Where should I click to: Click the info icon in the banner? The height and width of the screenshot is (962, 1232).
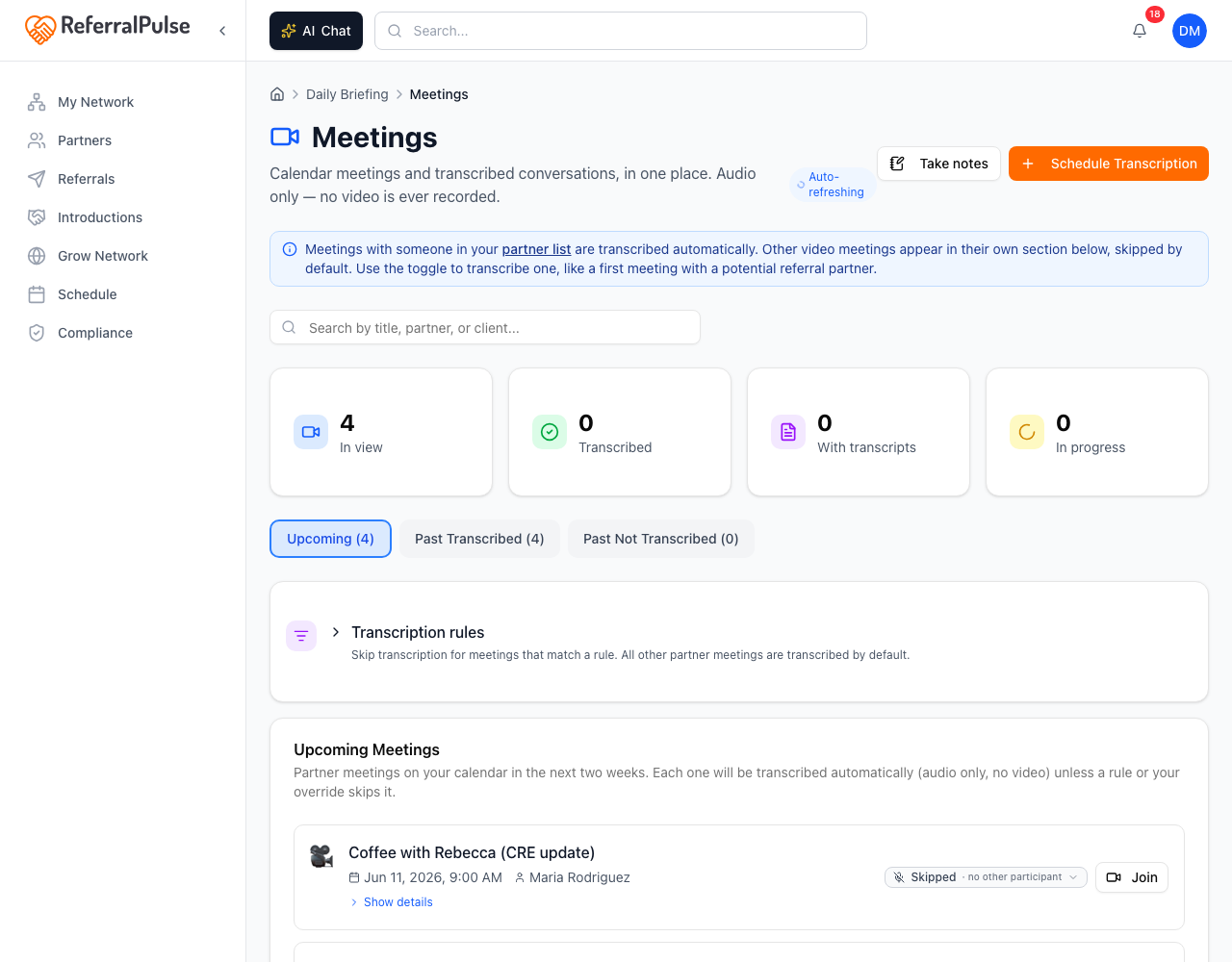(x=290, y=249)
